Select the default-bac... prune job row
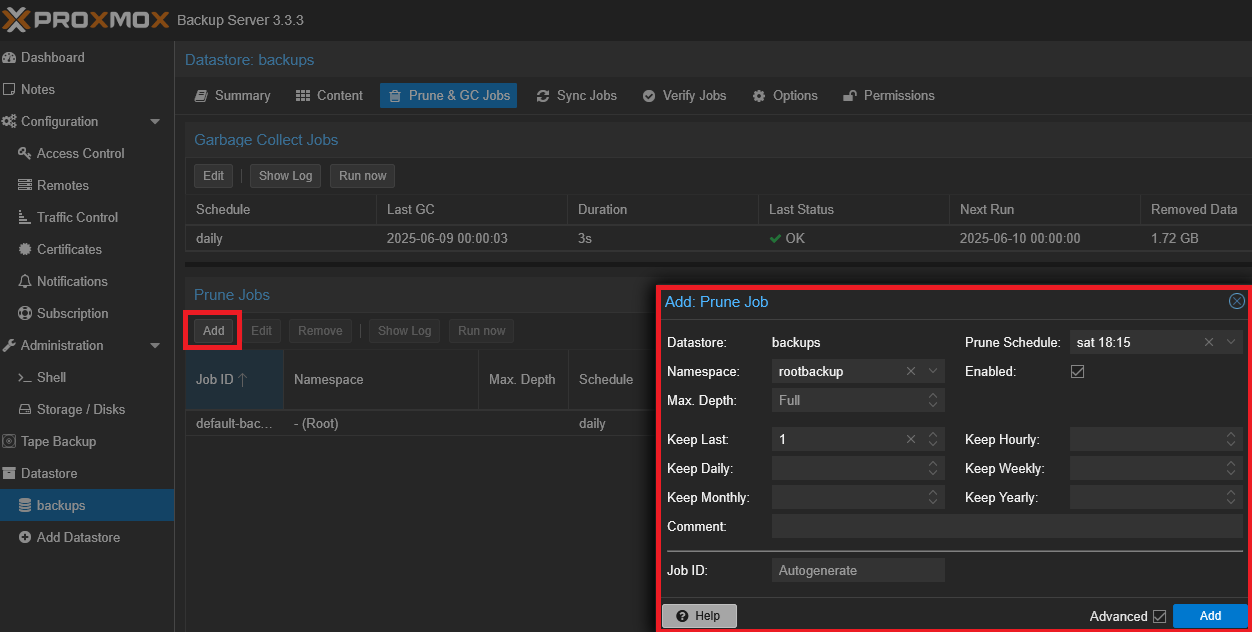This screenshot has width=1252, height=632. click(x=420, y=423)
